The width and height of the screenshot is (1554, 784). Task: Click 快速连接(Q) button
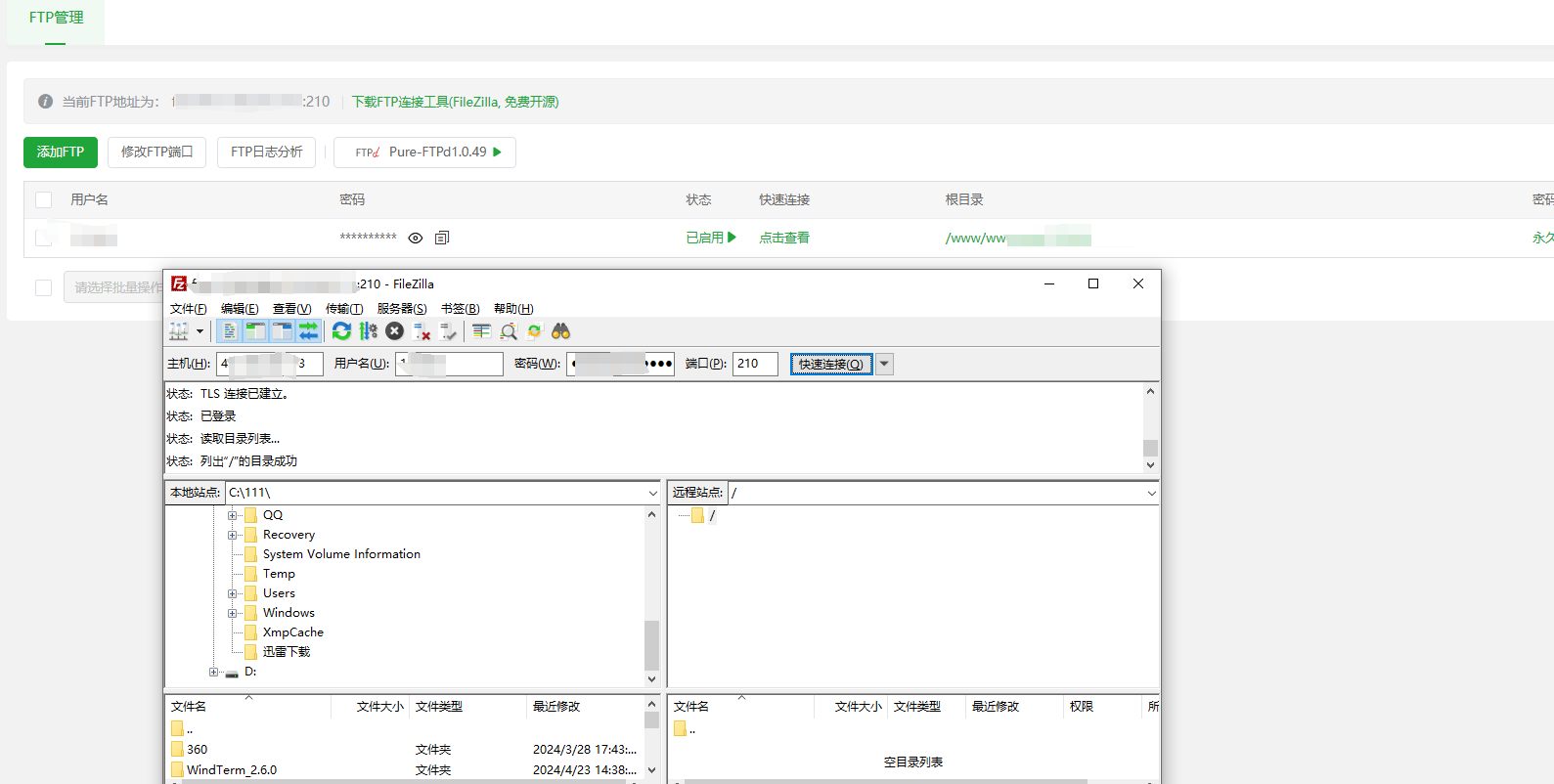[x=830, y=364]
